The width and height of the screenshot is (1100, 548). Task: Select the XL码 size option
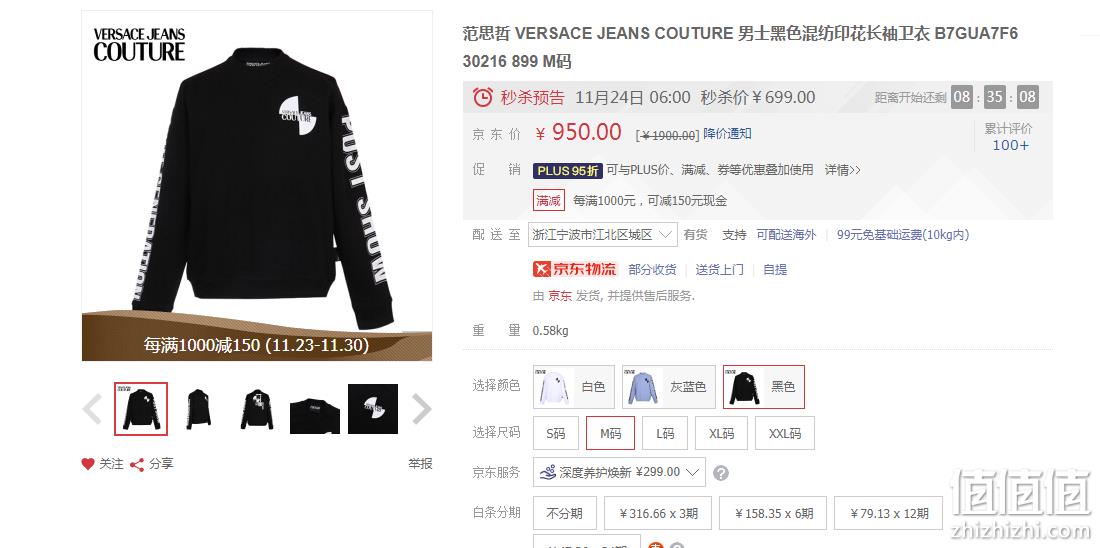[721, 434]
